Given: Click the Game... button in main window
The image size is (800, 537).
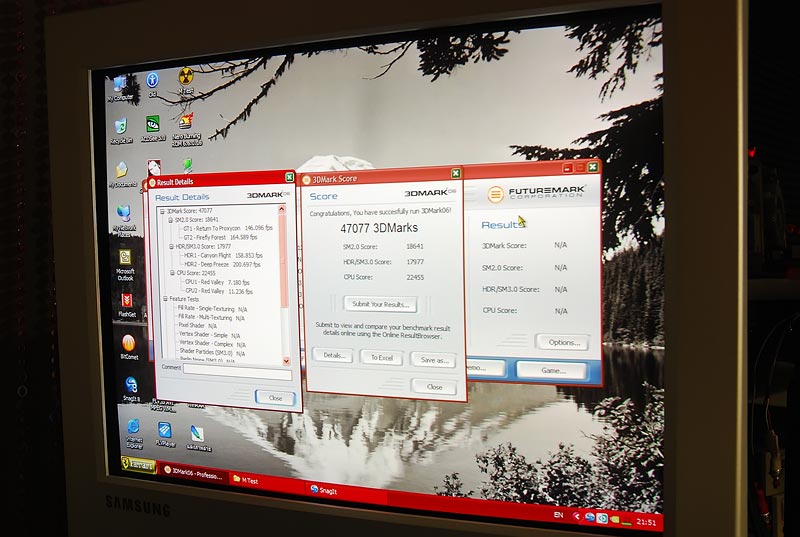Looking at the screenshot, I should pyautogui.click(x=553, y=370).
